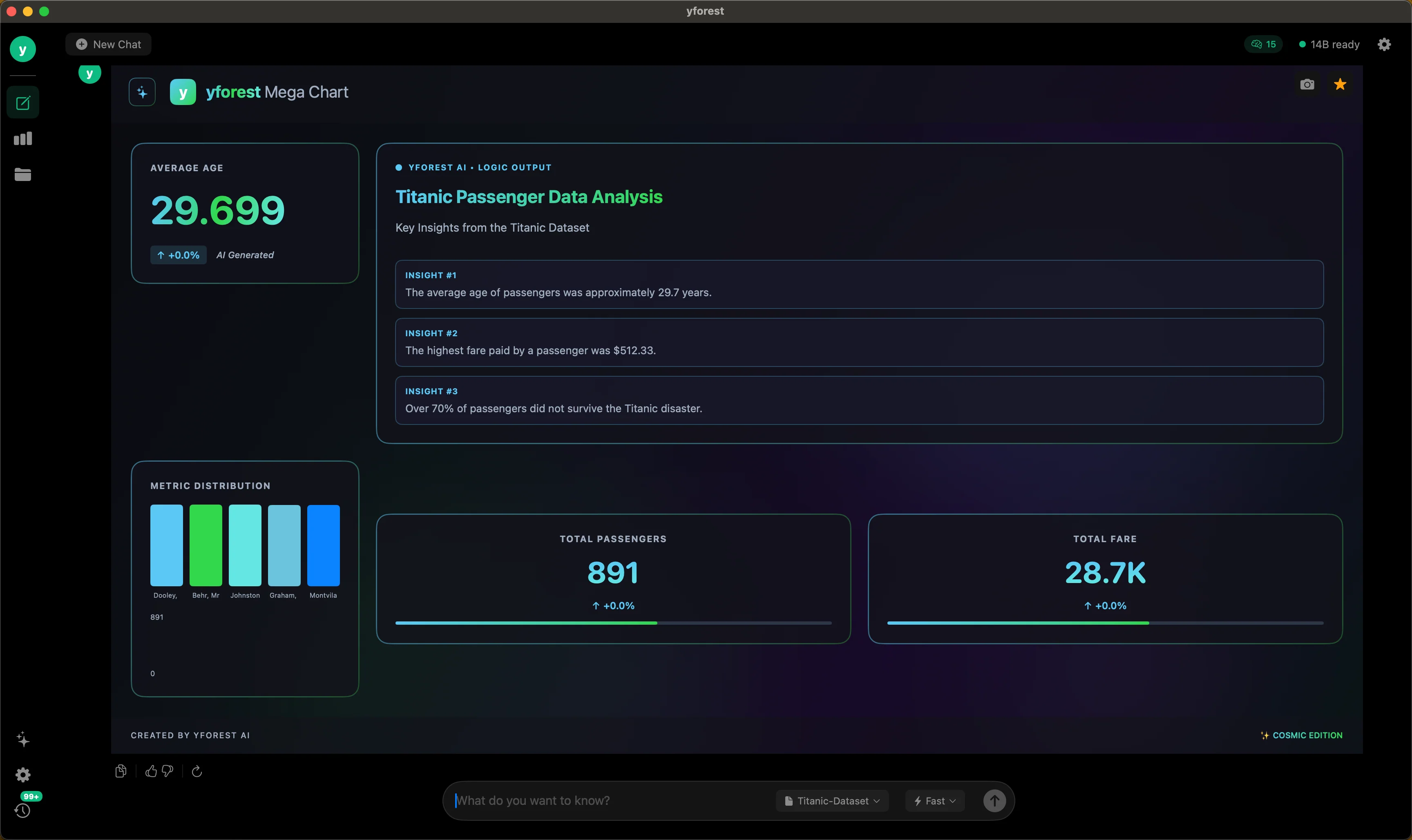Viewport: 1412px width, 840px height.
Task: Click the green Behr, Mr bar
Action: [x=206, y=545]
